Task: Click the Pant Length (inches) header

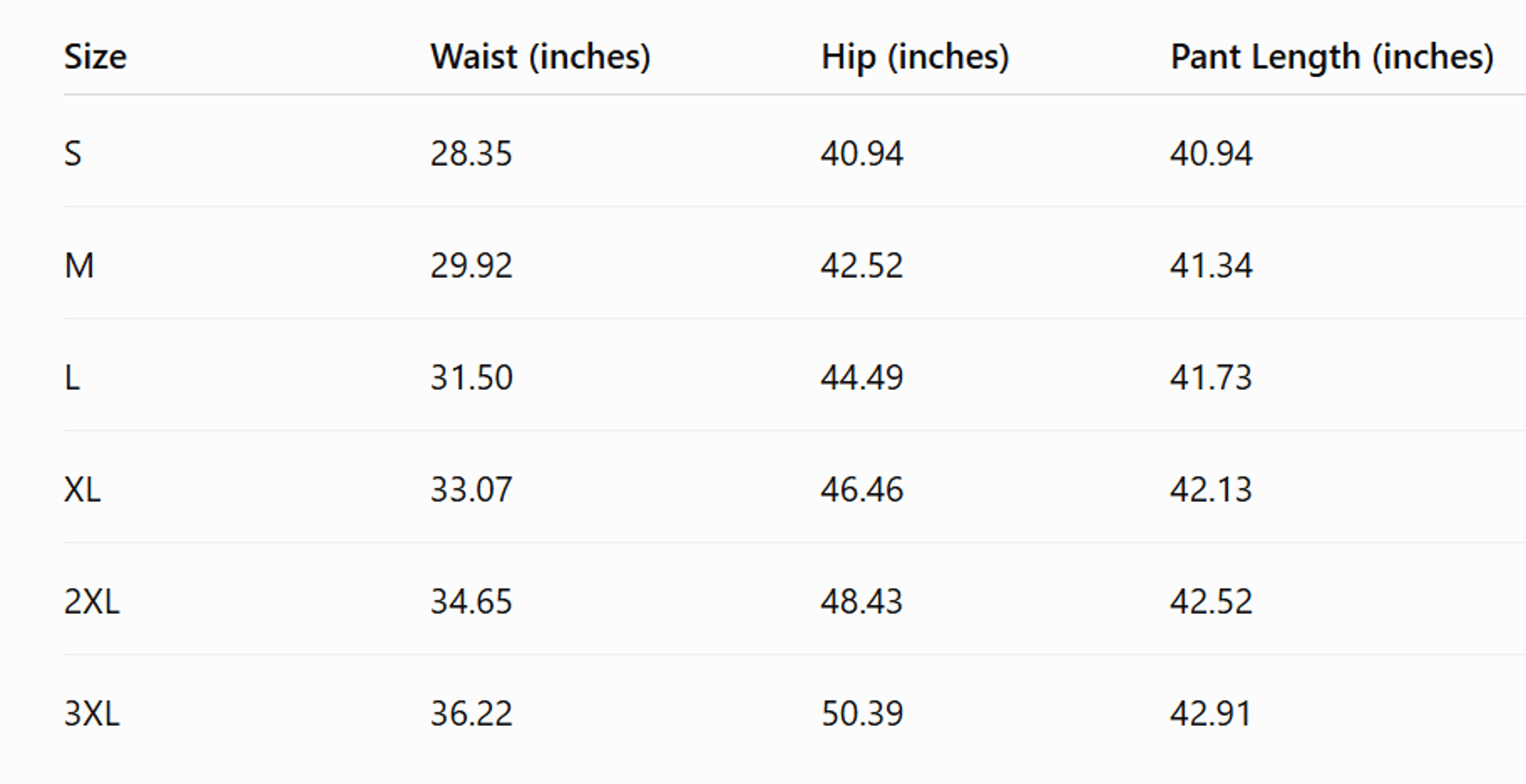Action: tap(1332, 58)
